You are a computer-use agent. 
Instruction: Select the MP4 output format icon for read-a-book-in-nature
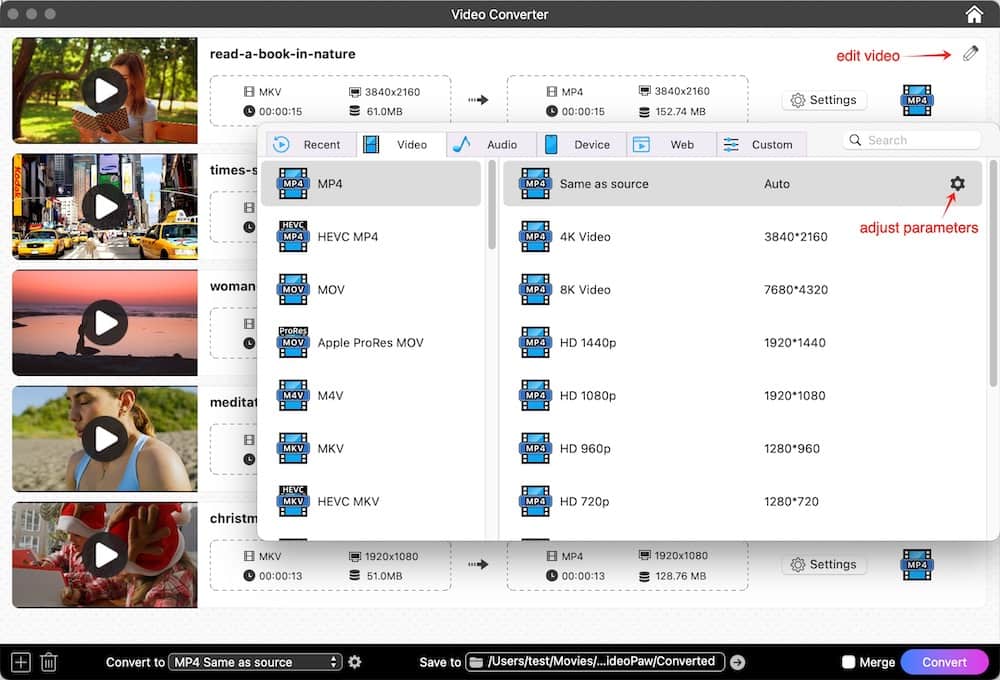coord(916,99)
